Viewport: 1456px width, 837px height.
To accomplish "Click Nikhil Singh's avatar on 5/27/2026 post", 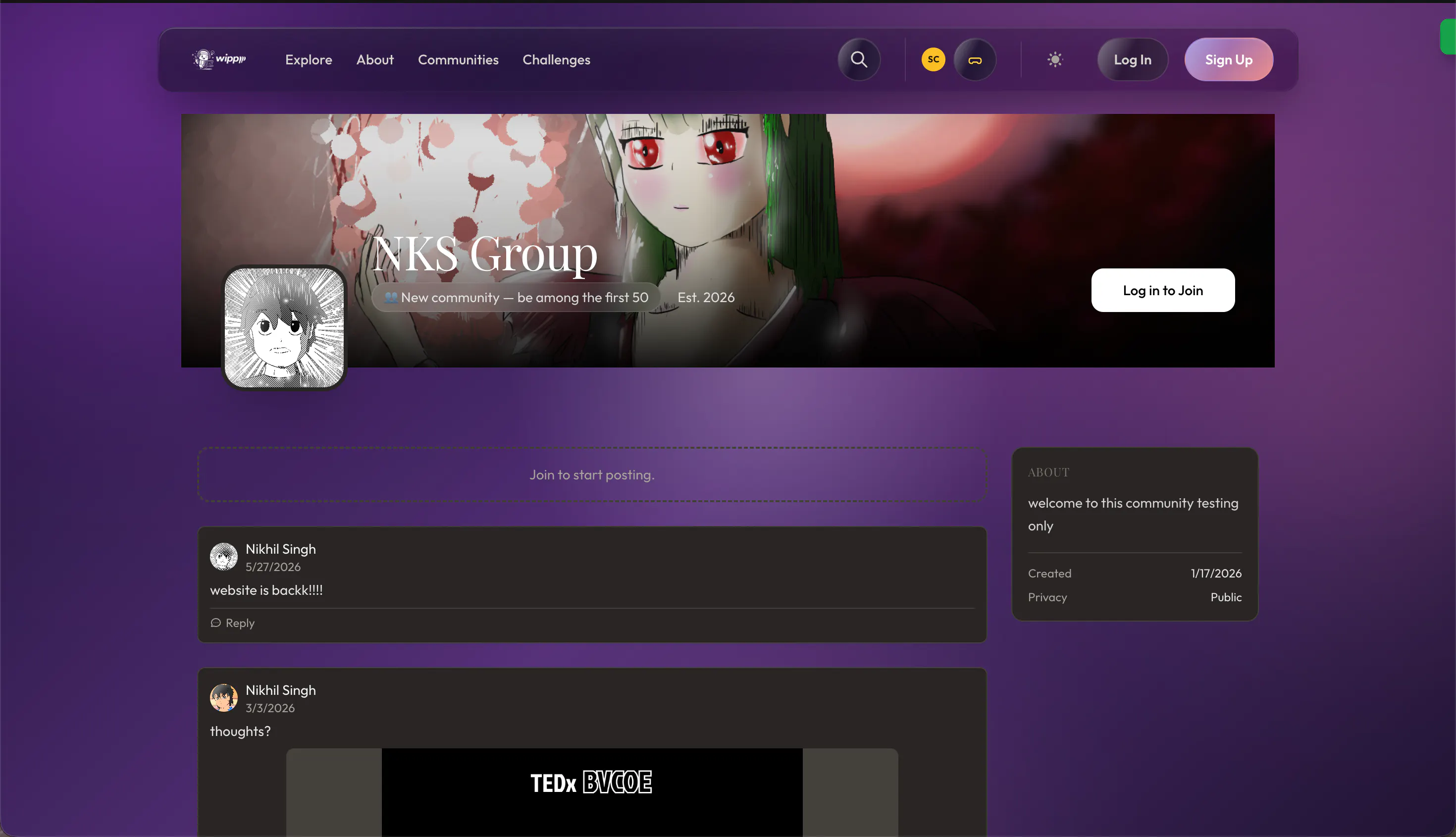I will point(224,557).
